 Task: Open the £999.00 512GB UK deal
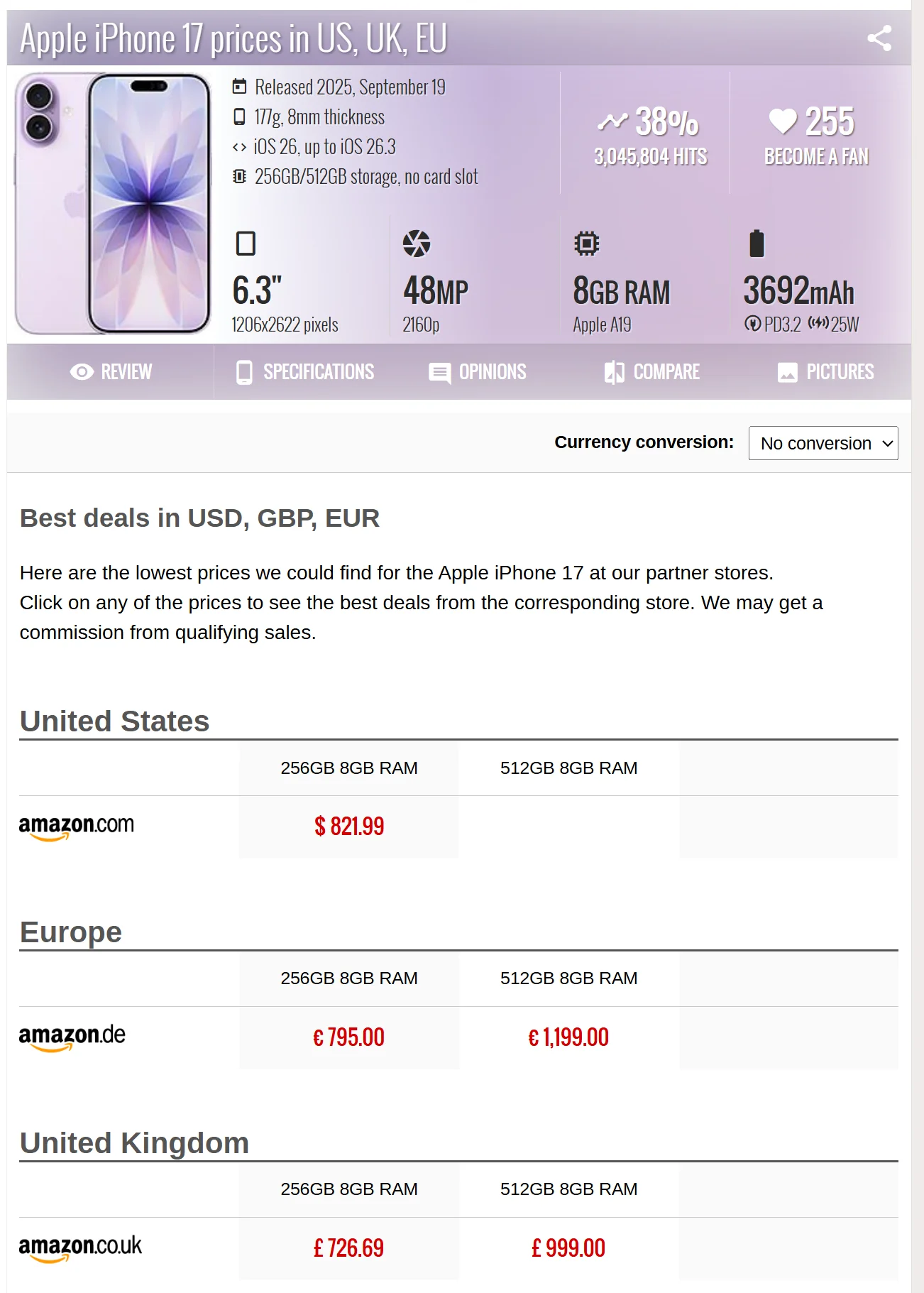tap(568, 1248)
